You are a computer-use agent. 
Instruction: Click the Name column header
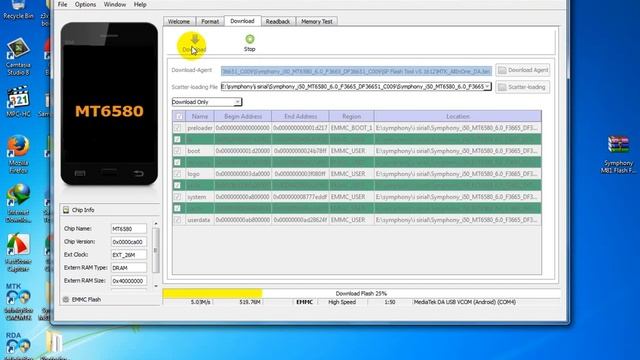point(200,116)
